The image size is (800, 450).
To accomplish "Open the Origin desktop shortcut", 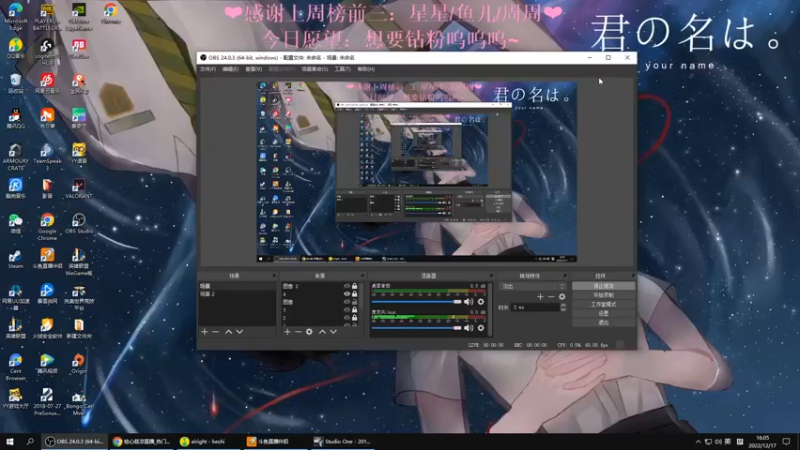I will (79, 363).
